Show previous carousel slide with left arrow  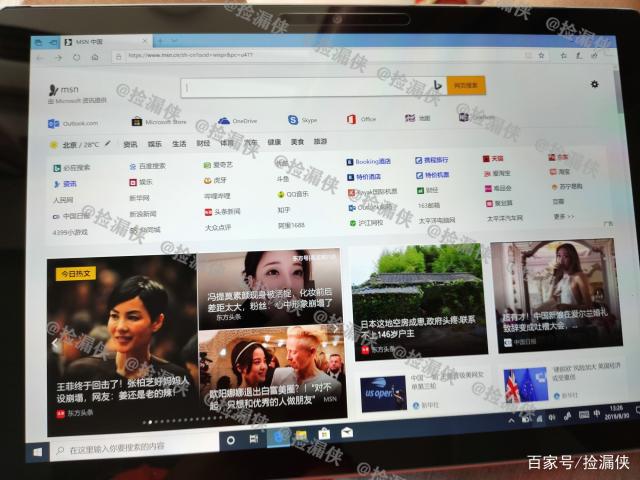[54, 345]
